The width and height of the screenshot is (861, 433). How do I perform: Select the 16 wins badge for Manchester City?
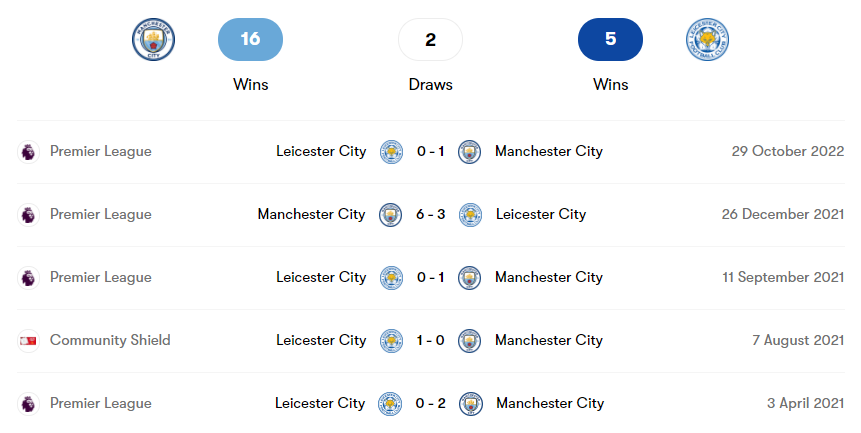(x=250, y=40)
